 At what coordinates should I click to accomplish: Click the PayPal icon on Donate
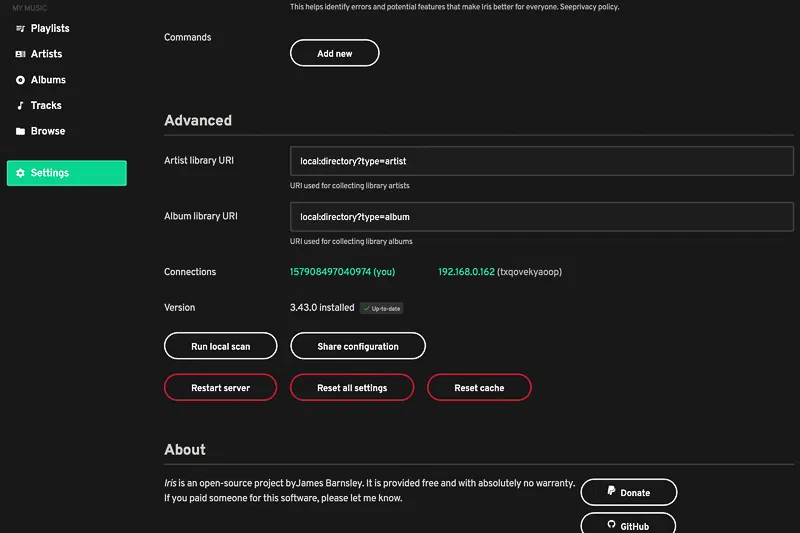(x=611, y=492)
